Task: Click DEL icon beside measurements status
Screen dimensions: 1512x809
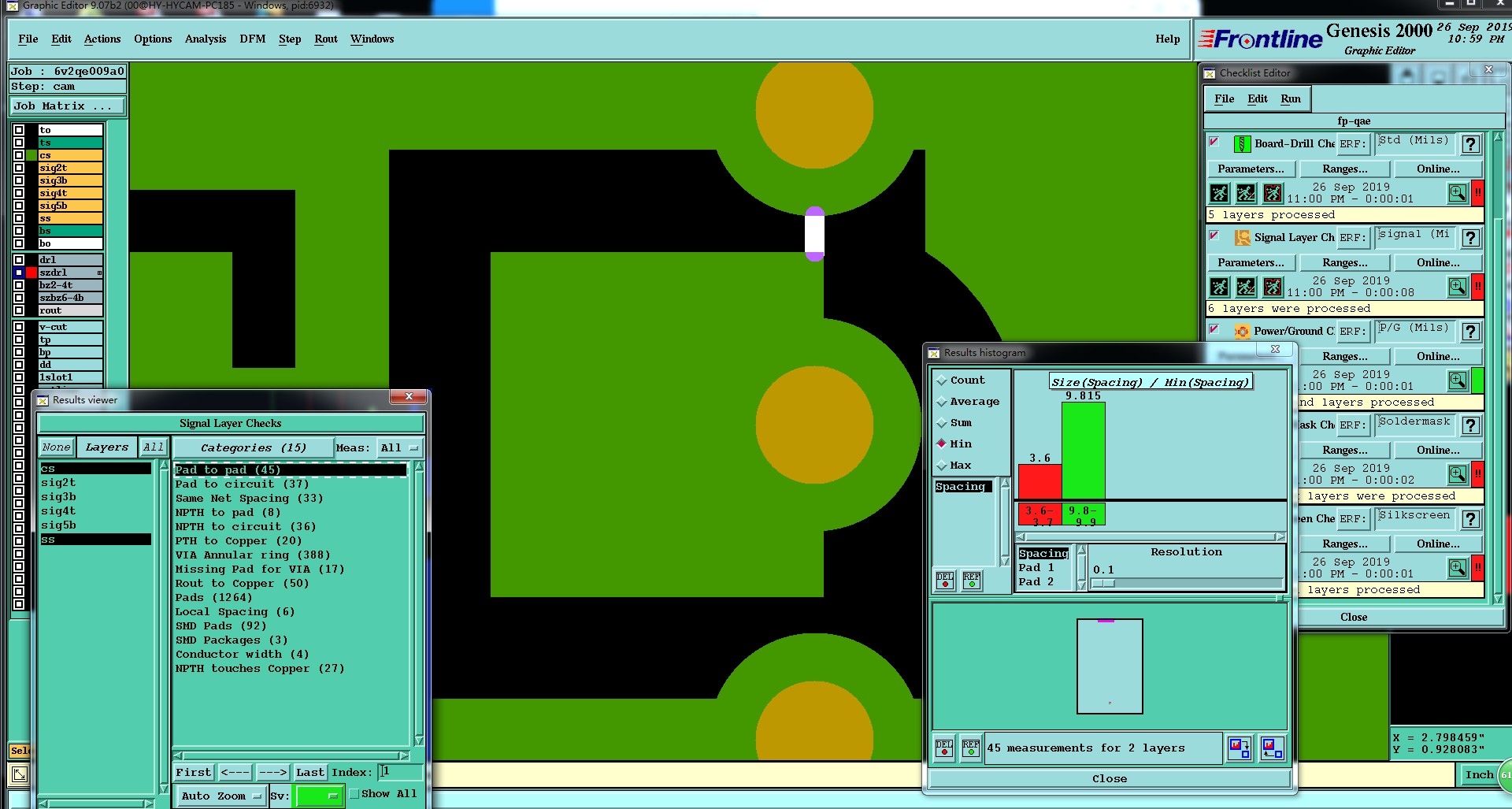Action: coord(944,748)
